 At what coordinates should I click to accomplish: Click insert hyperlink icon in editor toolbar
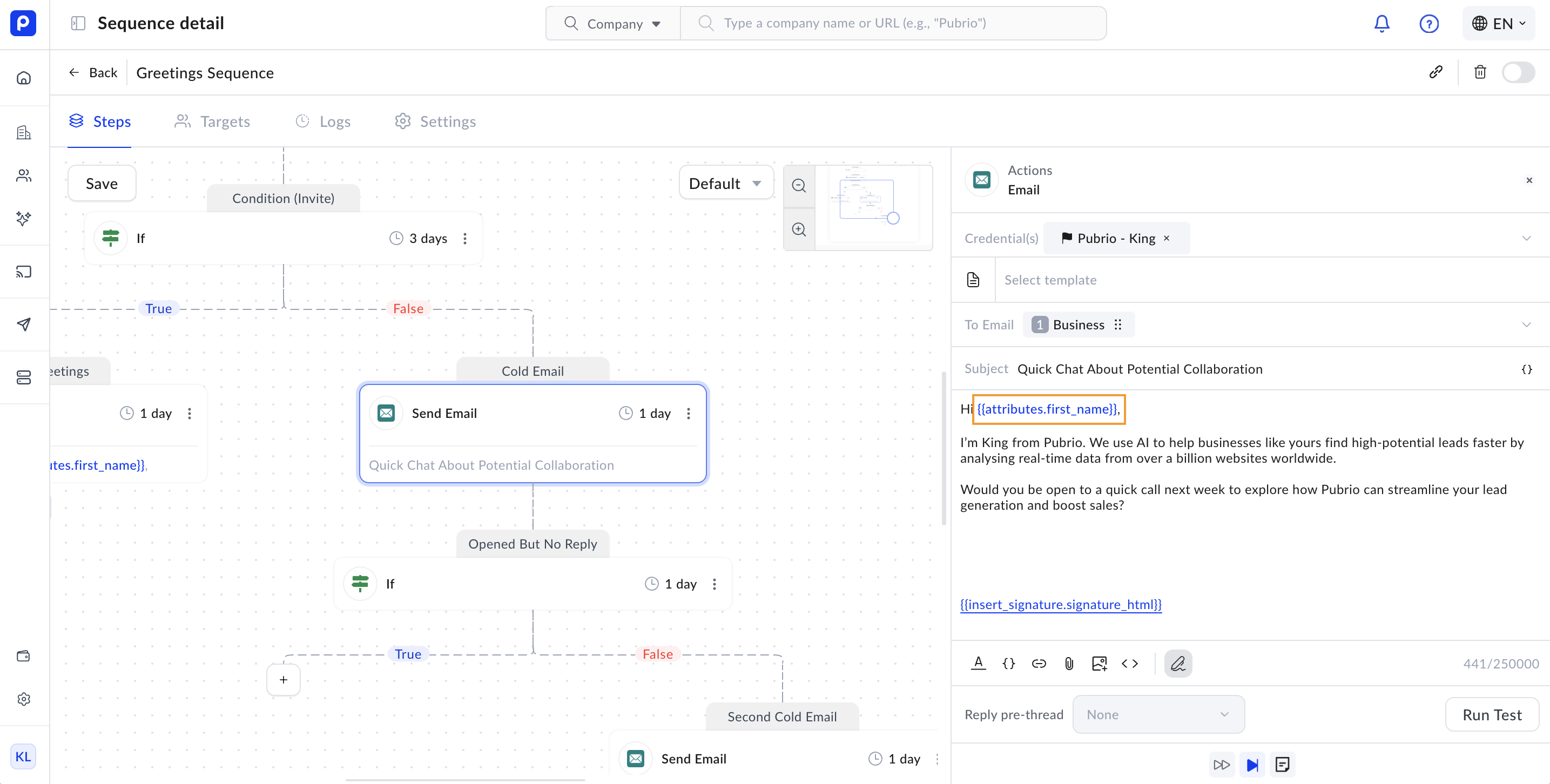tap(1039, 663)
